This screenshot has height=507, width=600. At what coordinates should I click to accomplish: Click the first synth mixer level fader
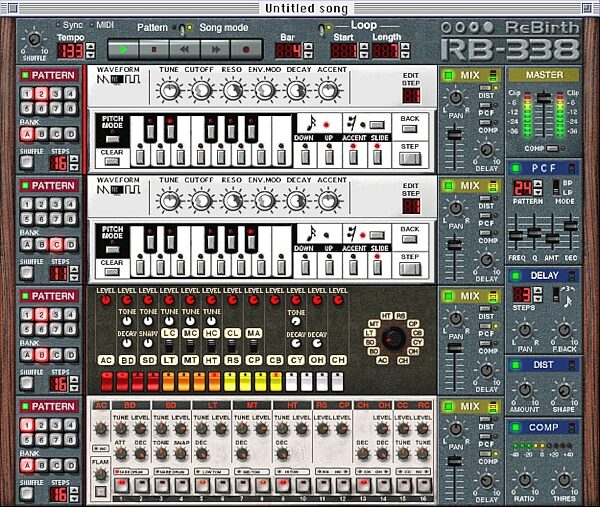[x=454, y=135]
